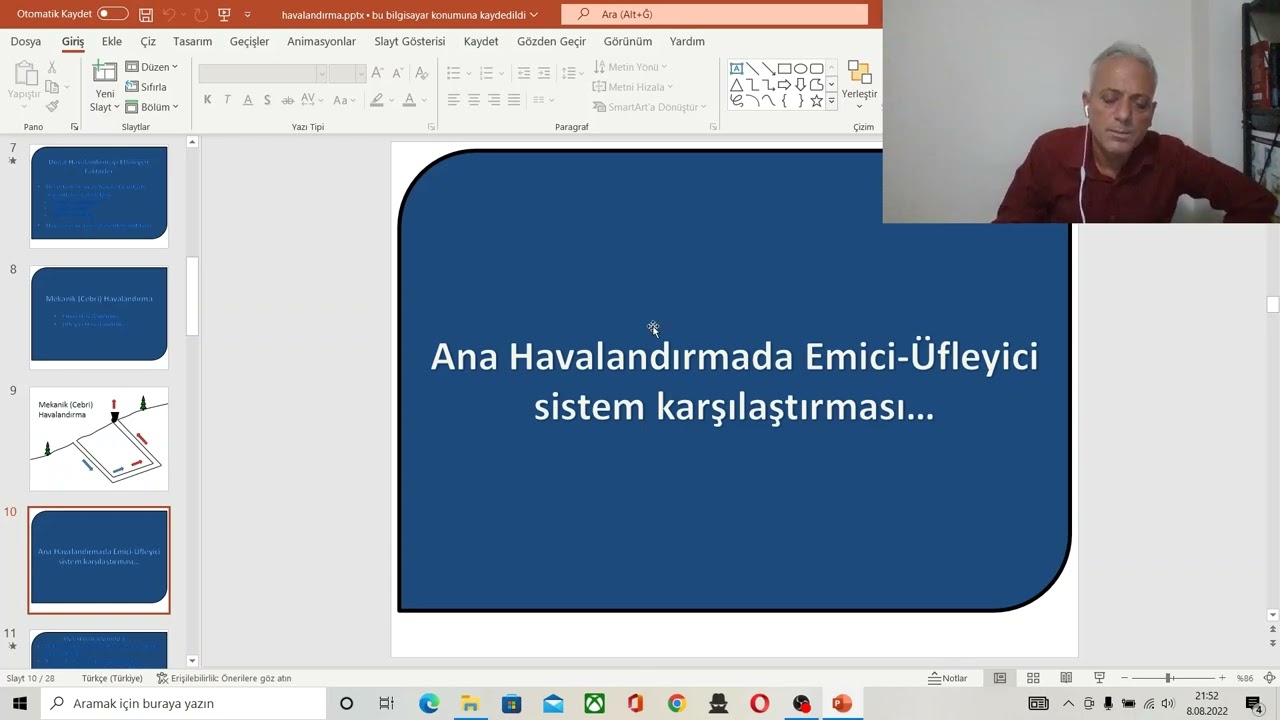
Task: Increase font size icon
Action: 377,73
